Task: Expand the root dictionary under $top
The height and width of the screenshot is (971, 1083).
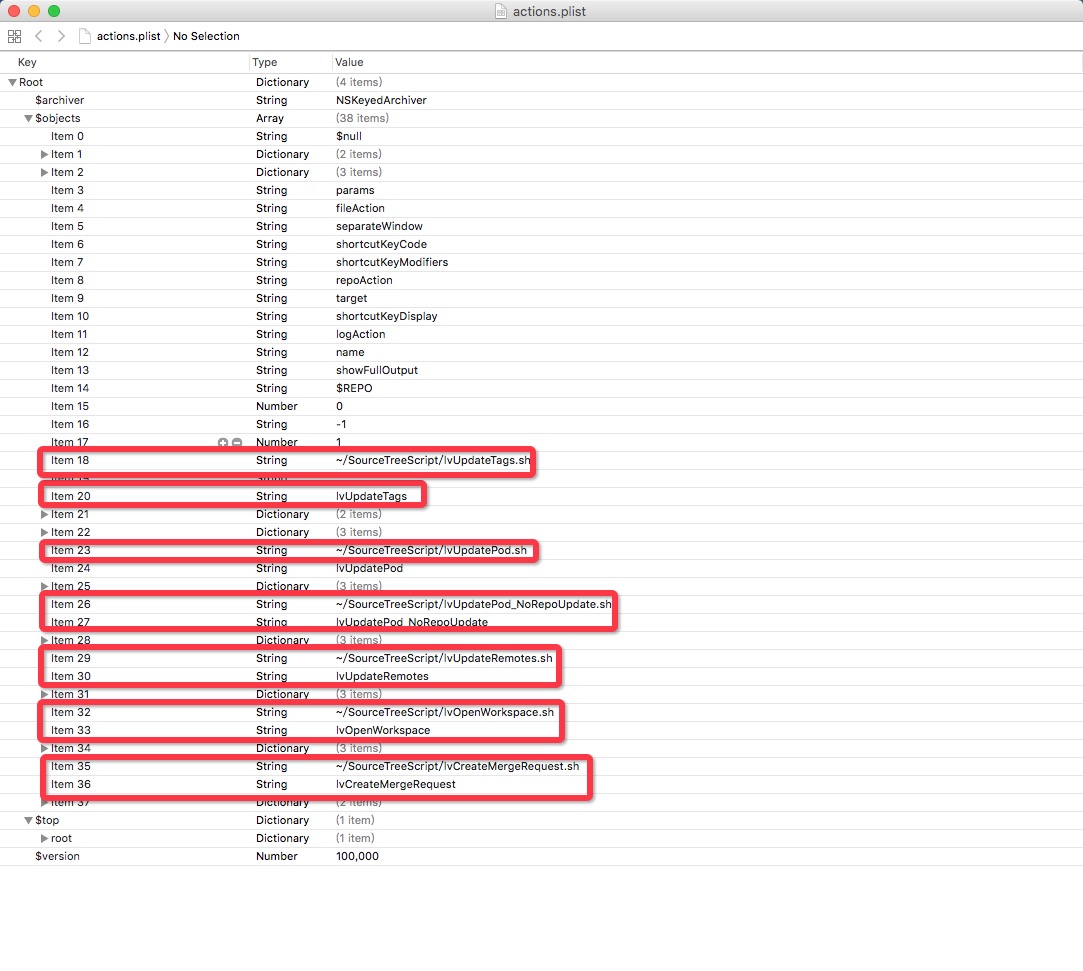Action: click(x=44, y=838)
